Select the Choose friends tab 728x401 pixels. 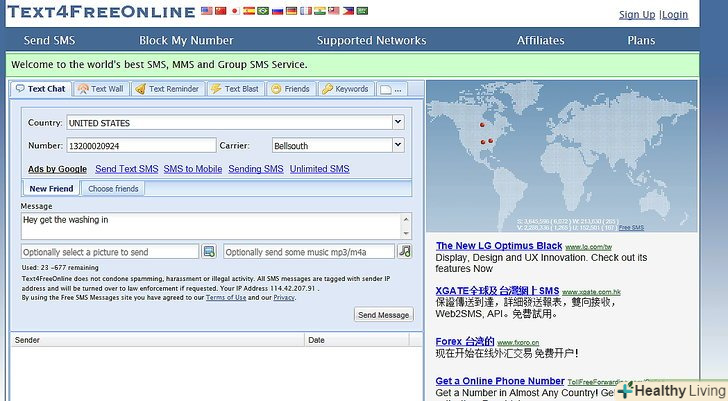(x=113, y=188)
